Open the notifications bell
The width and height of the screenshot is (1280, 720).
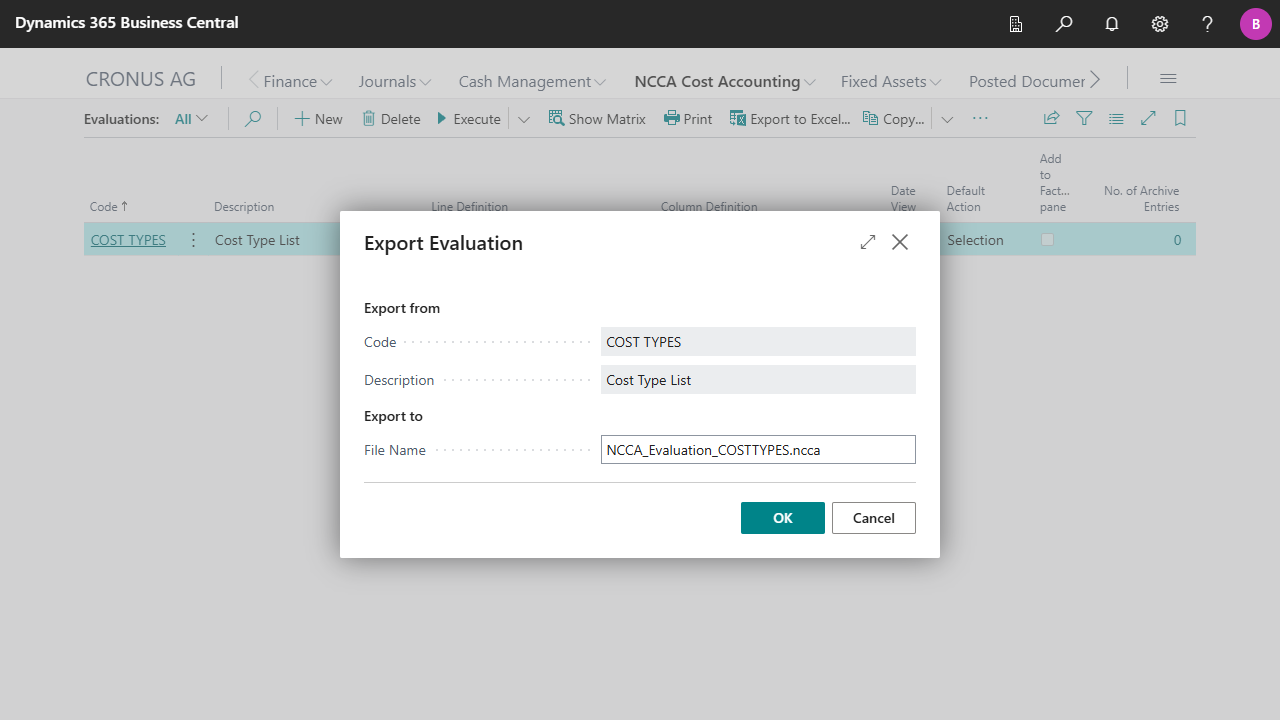(1112, 24)
